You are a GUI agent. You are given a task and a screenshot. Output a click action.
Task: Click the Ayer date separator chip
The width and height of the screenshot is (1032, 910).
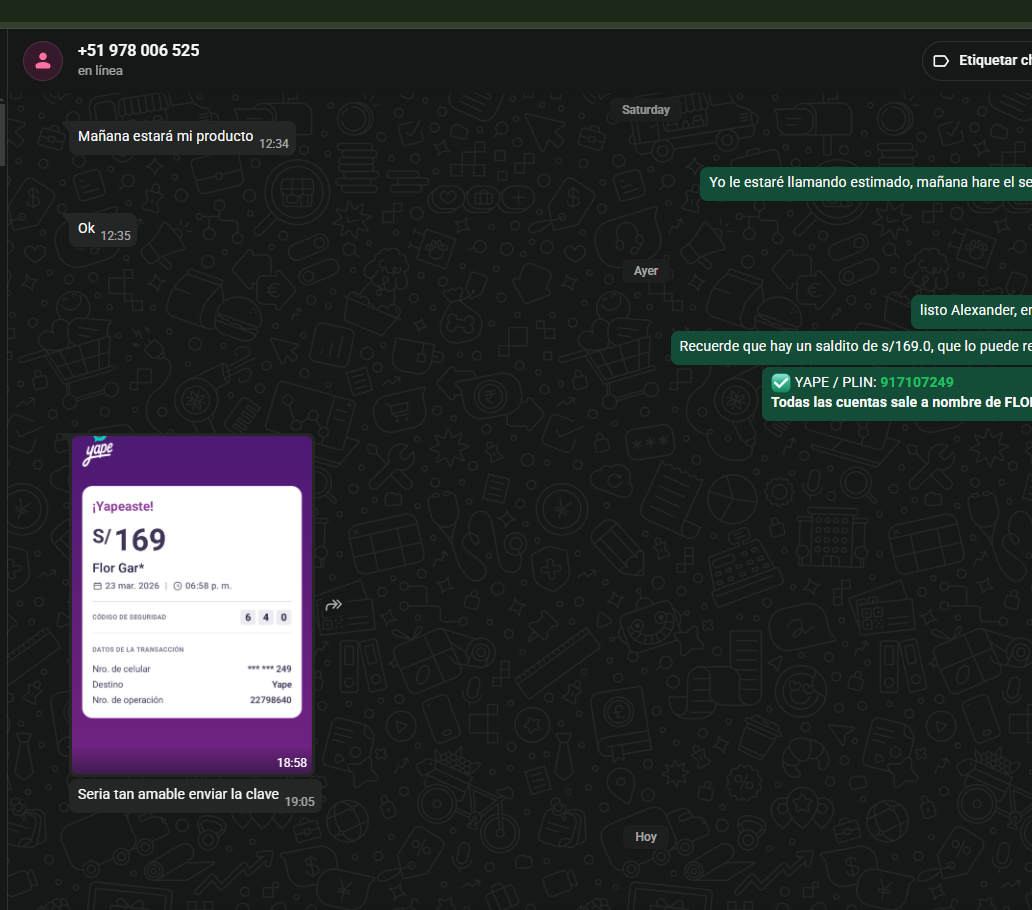point(646,271)
